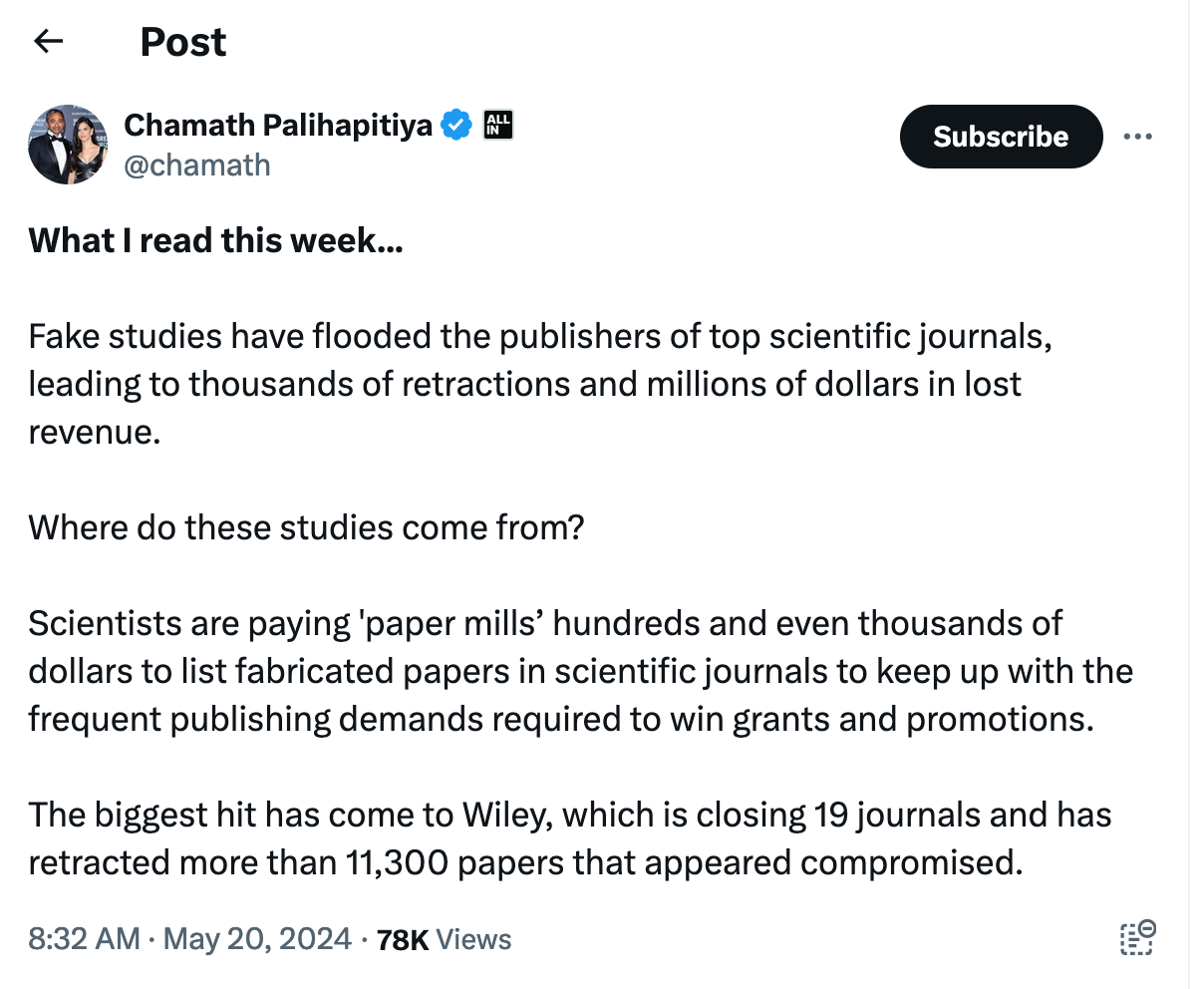1204x989 pixels.
Task: Click the blue verified checkmark badge
Action: point(456,126)
